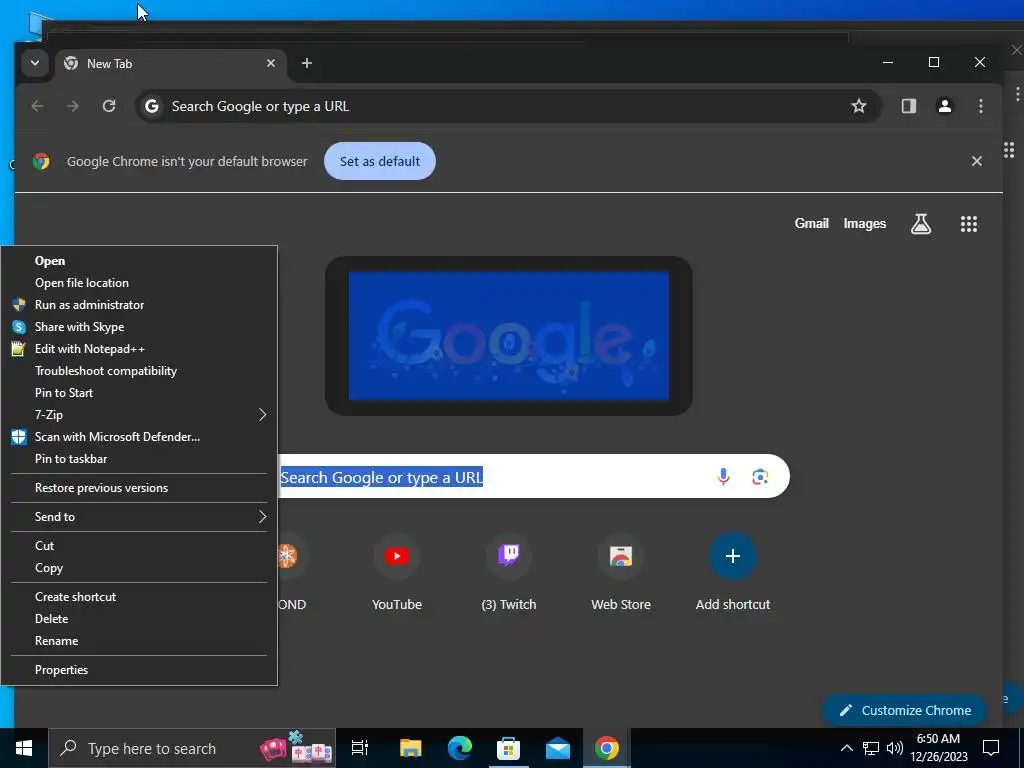Dismiss the default browser infobar
This screenshot has height=768, width=1024.
pos(976,161)
